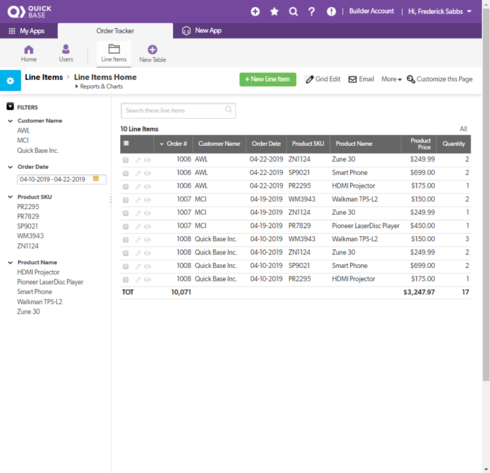Click the header search magnifier icon
Viewport: 490px width, 473px height.
pyautogui.click(x=293, y=12)
